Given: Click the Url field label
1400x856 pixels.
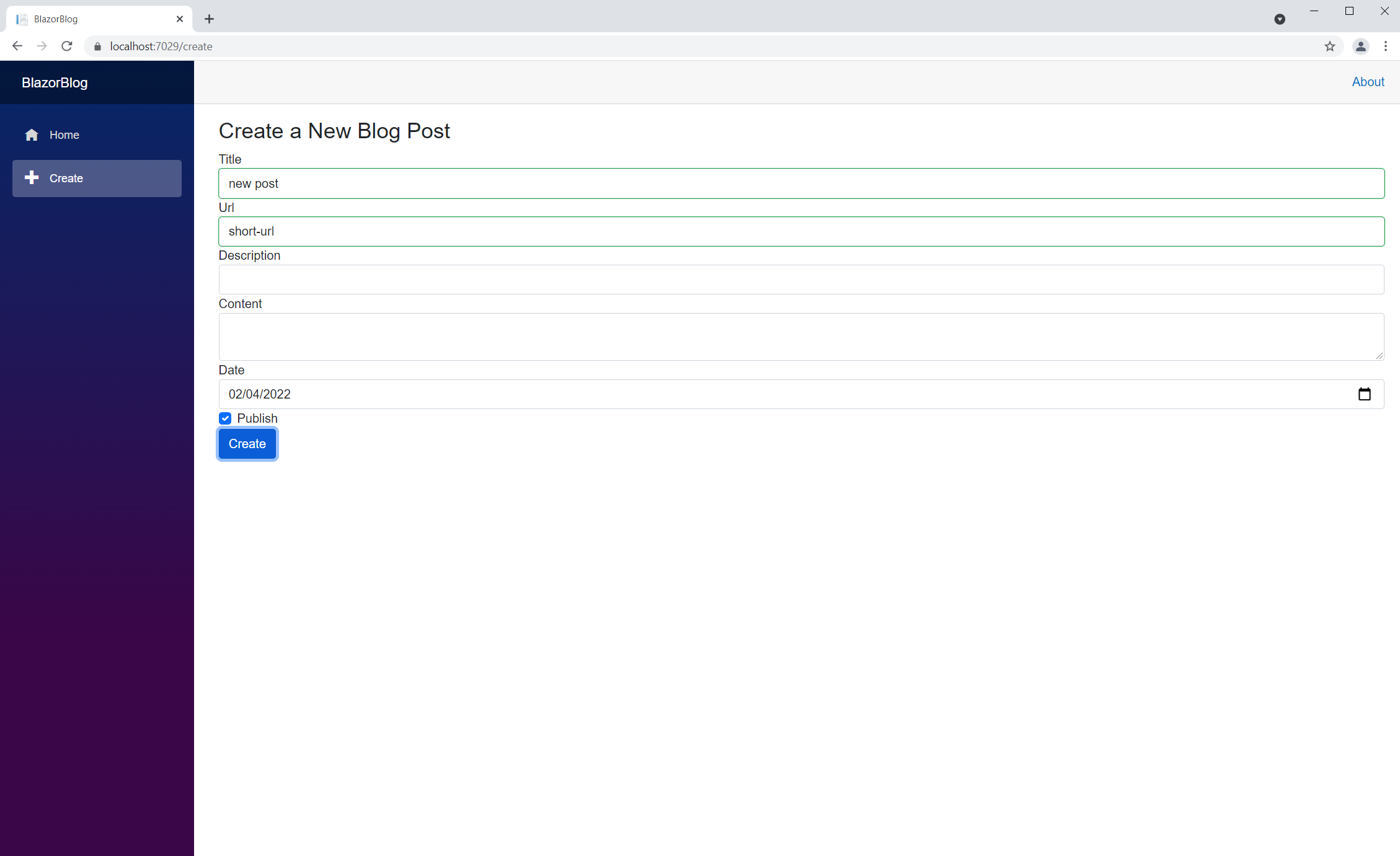Looking at the screenshot, I should [x=226, y=208].
